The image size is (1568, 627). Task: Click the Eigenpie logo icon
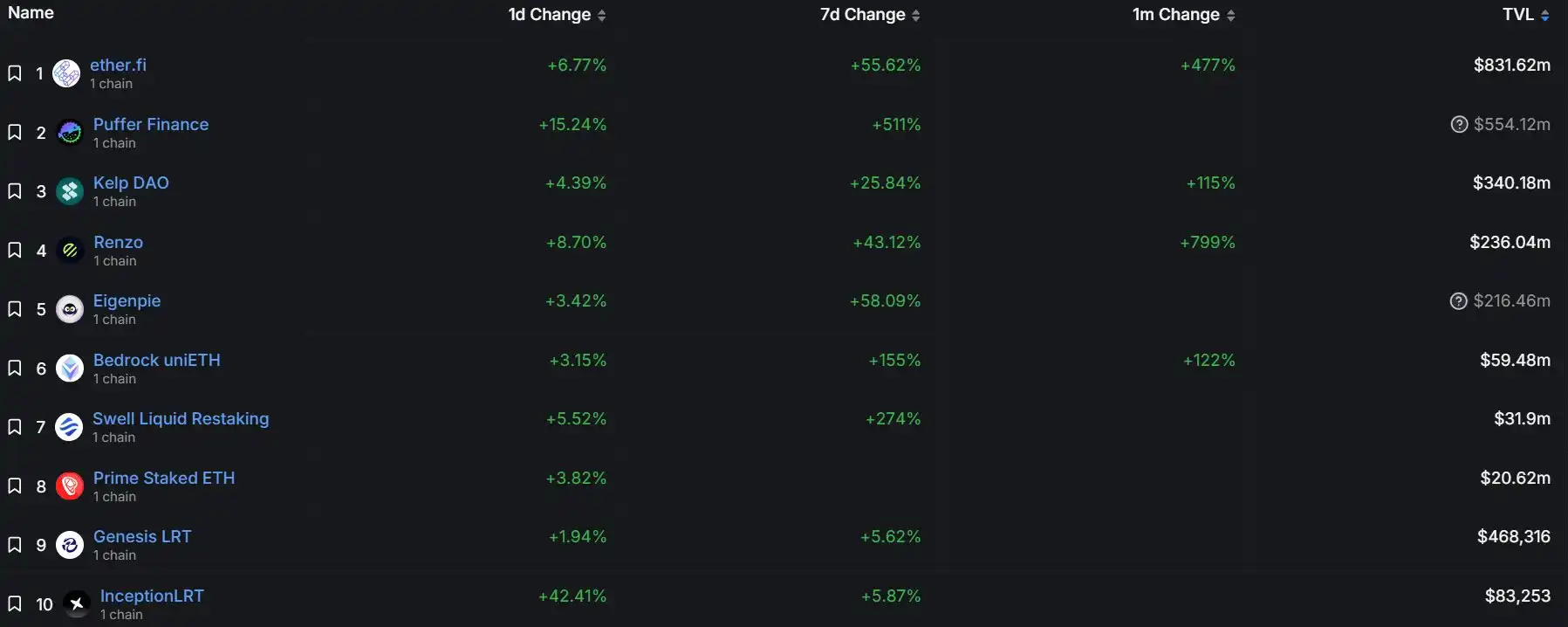point(70,309)
